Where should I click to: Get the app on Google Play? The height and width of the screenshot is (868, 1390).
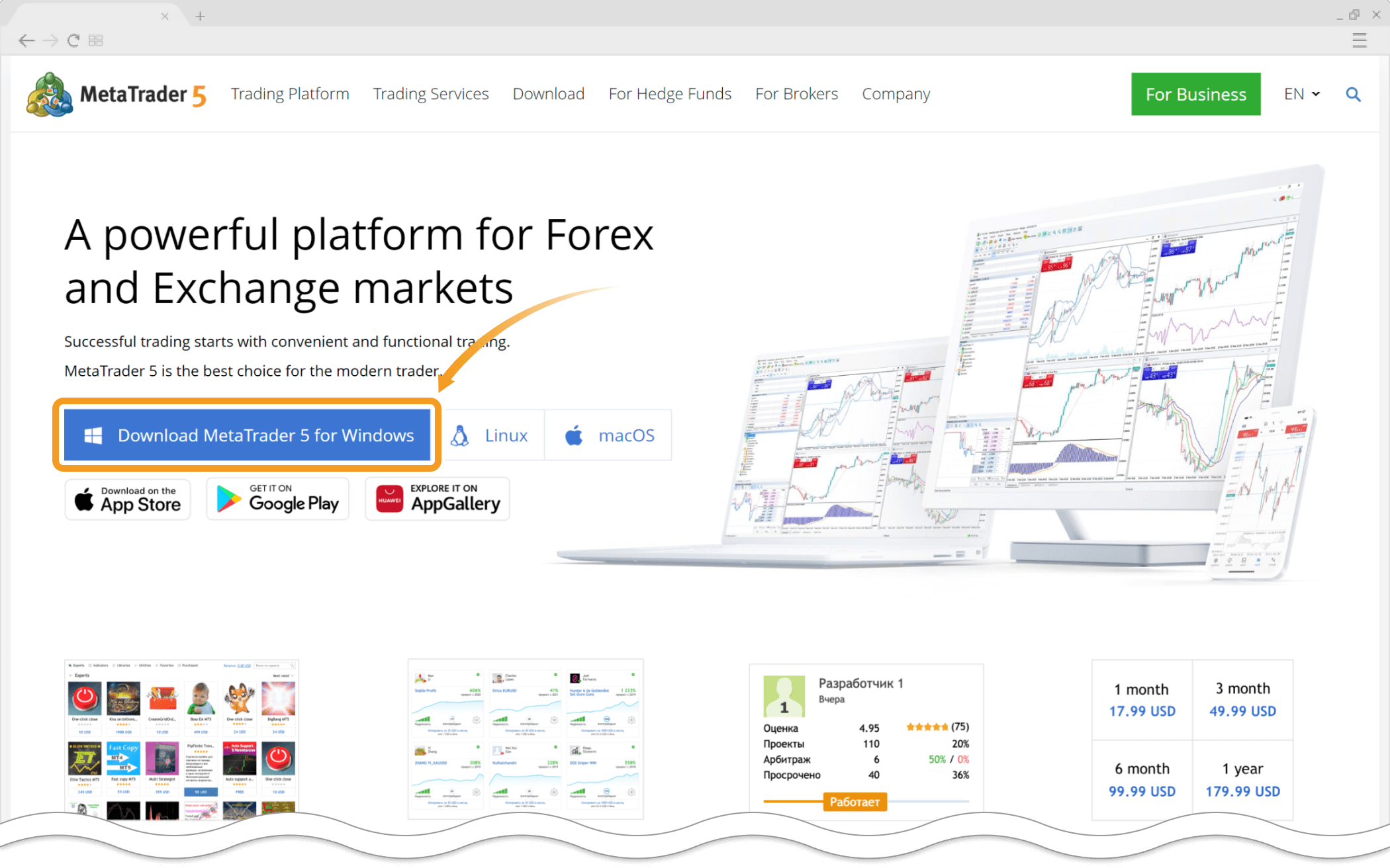277,499
